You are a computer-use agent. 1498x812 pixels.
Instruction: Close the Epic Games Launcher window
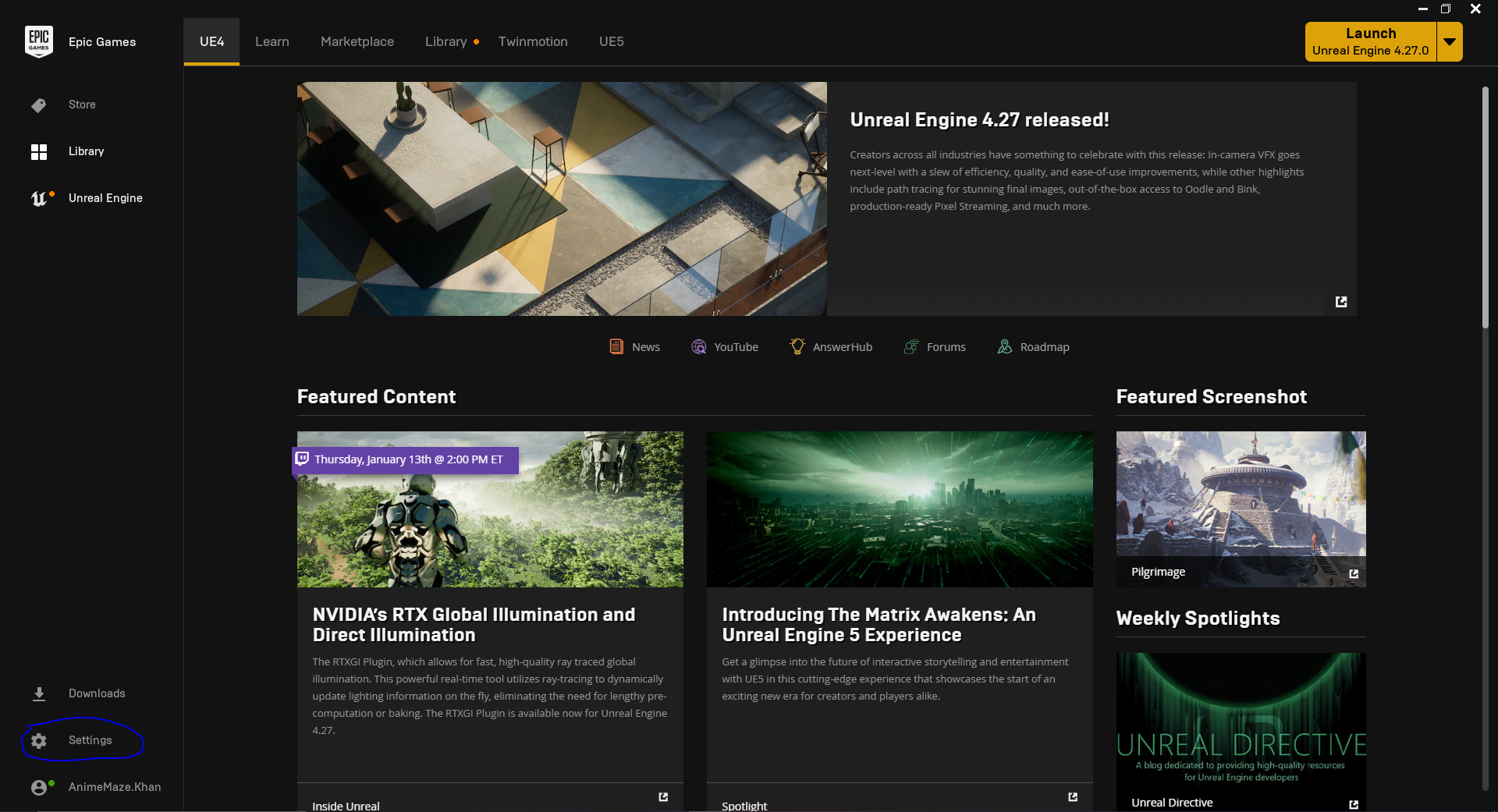coord(1475,9)
